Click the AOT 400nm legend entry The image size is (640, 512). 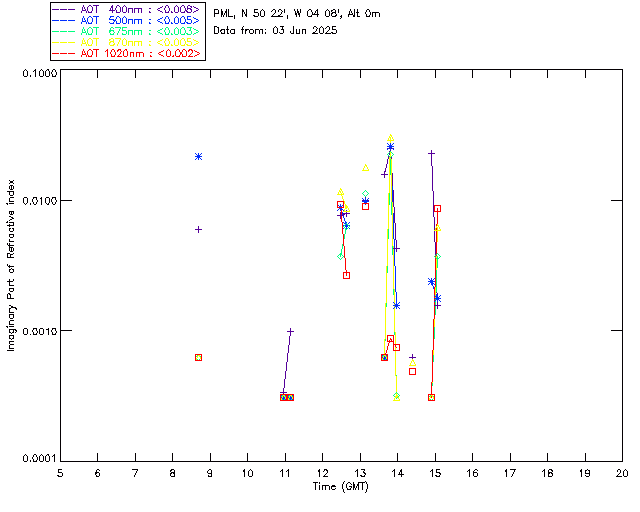click(127, 9)
